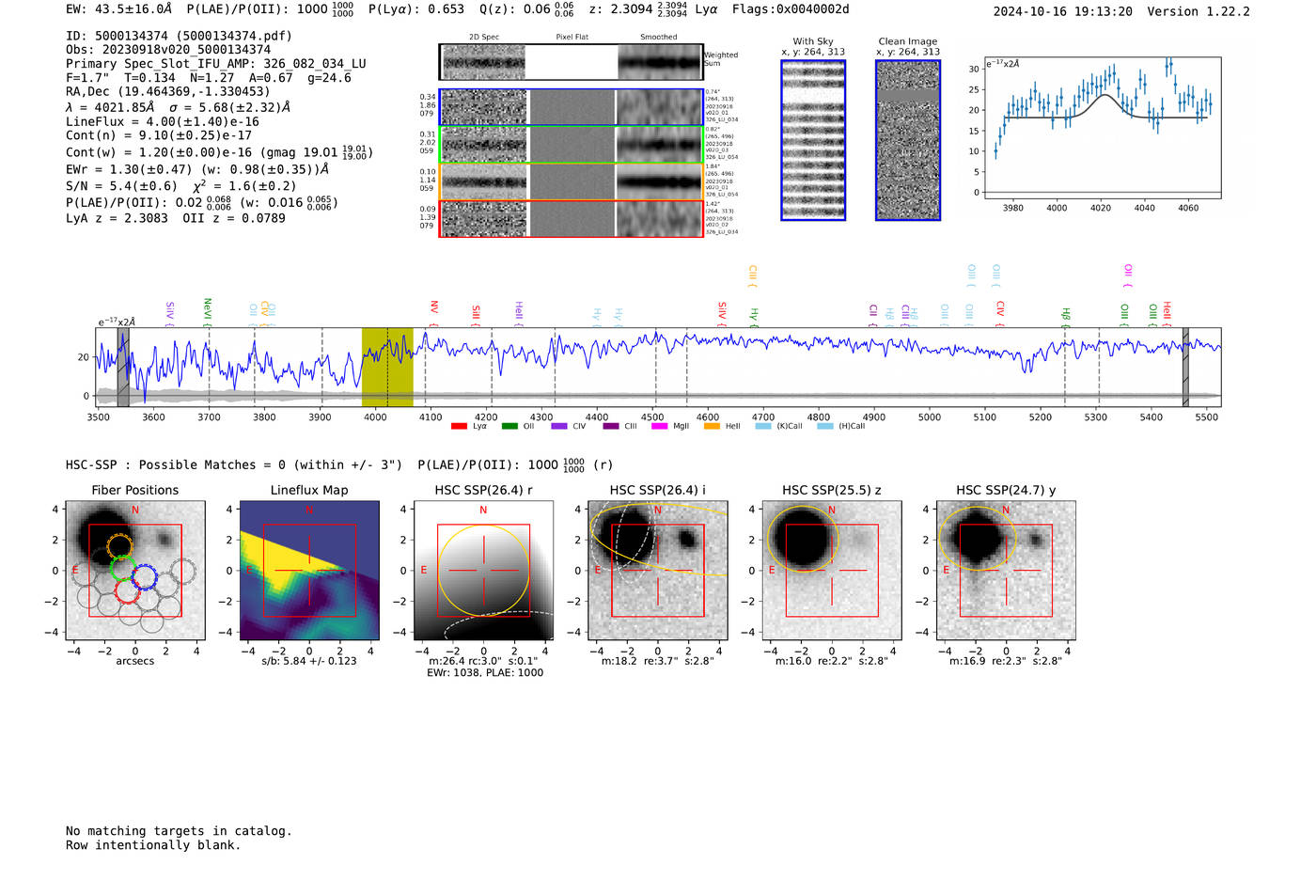Click the red NV line marker
This screenshot has width=1316, height=896.
coord(433,314)
